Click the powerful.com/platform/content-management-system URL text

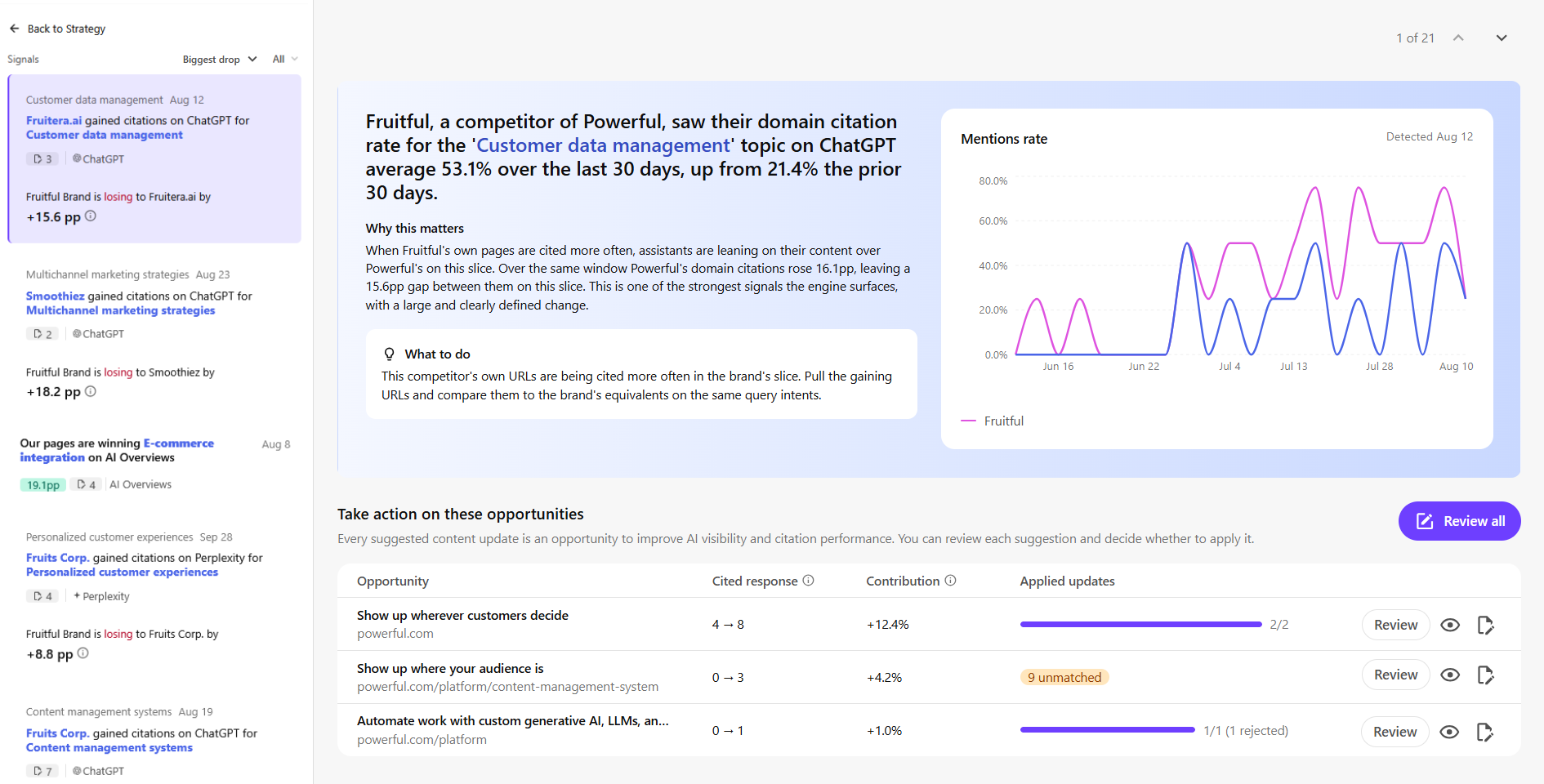pyautogui.click(x=507, y=687)
